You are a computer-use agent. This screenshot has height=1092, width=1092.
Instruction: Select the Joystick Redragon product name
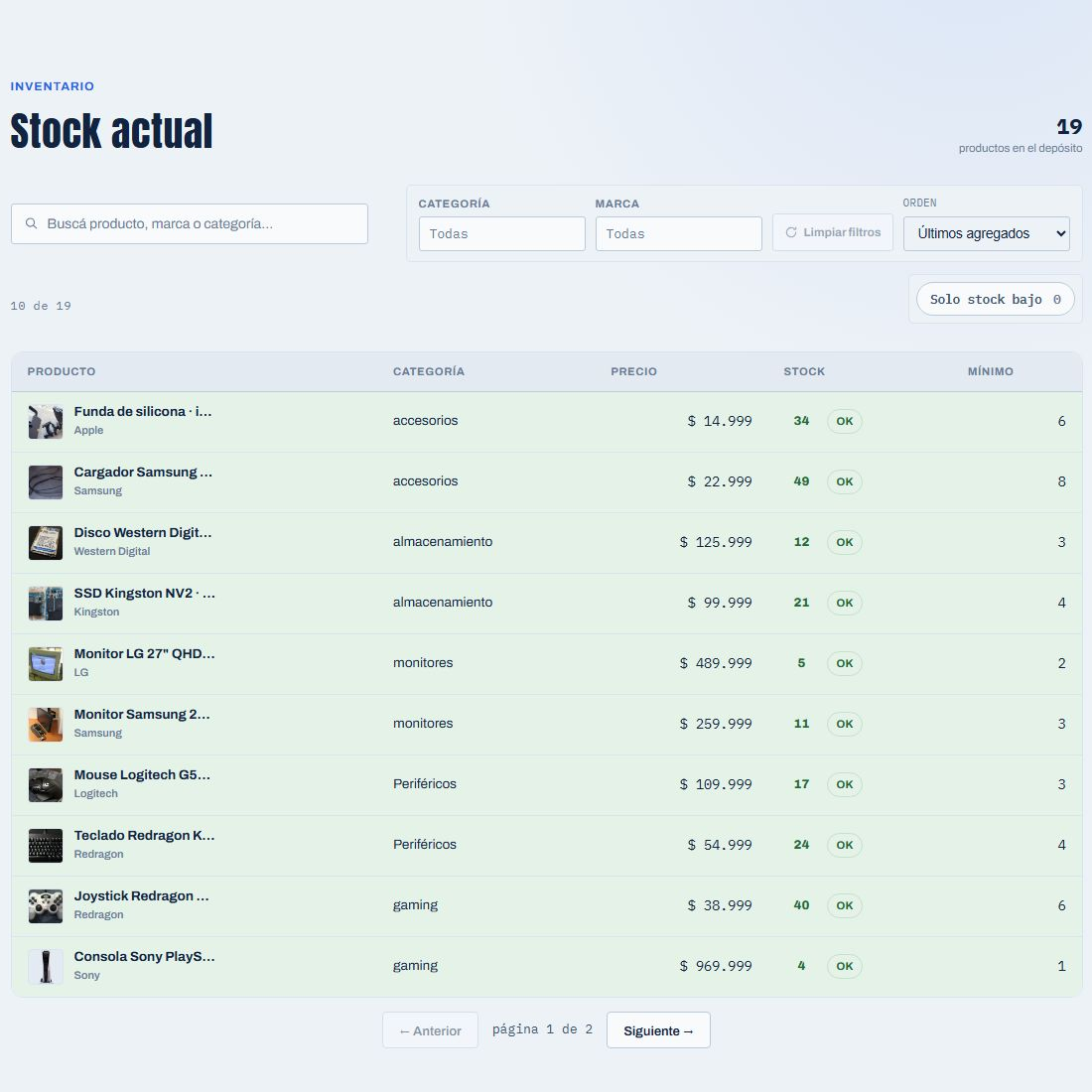pyautogui.click(x=141, y=896)
